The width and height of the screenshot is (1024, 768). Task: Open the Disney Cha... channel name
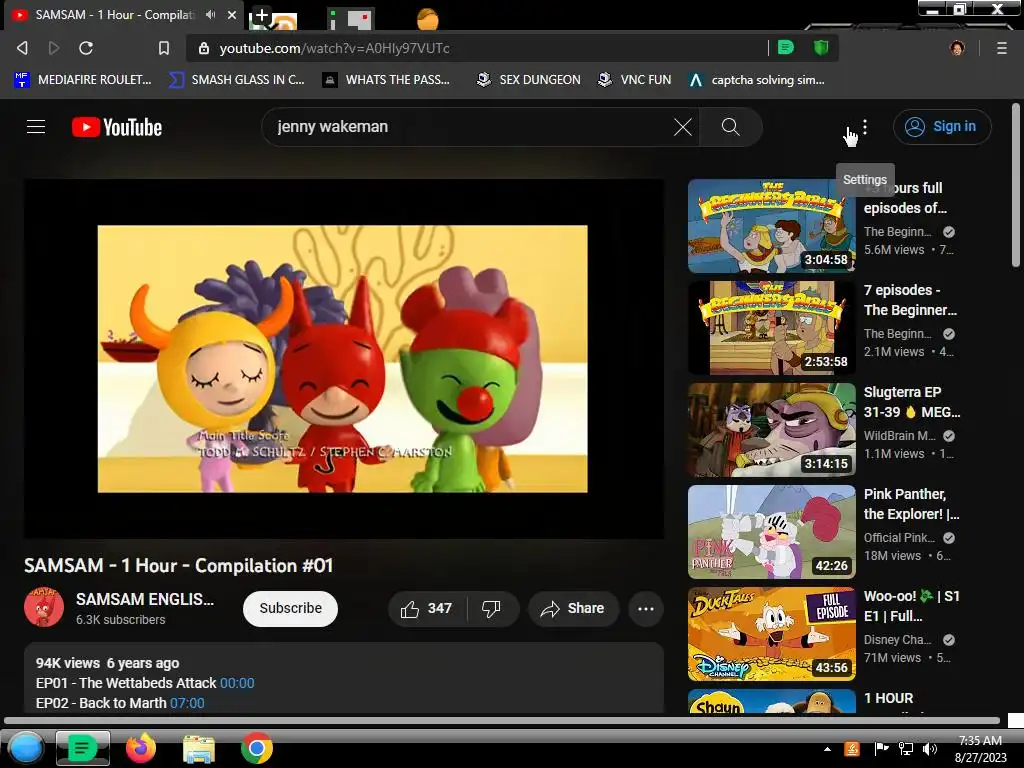(x=898, y=639)
